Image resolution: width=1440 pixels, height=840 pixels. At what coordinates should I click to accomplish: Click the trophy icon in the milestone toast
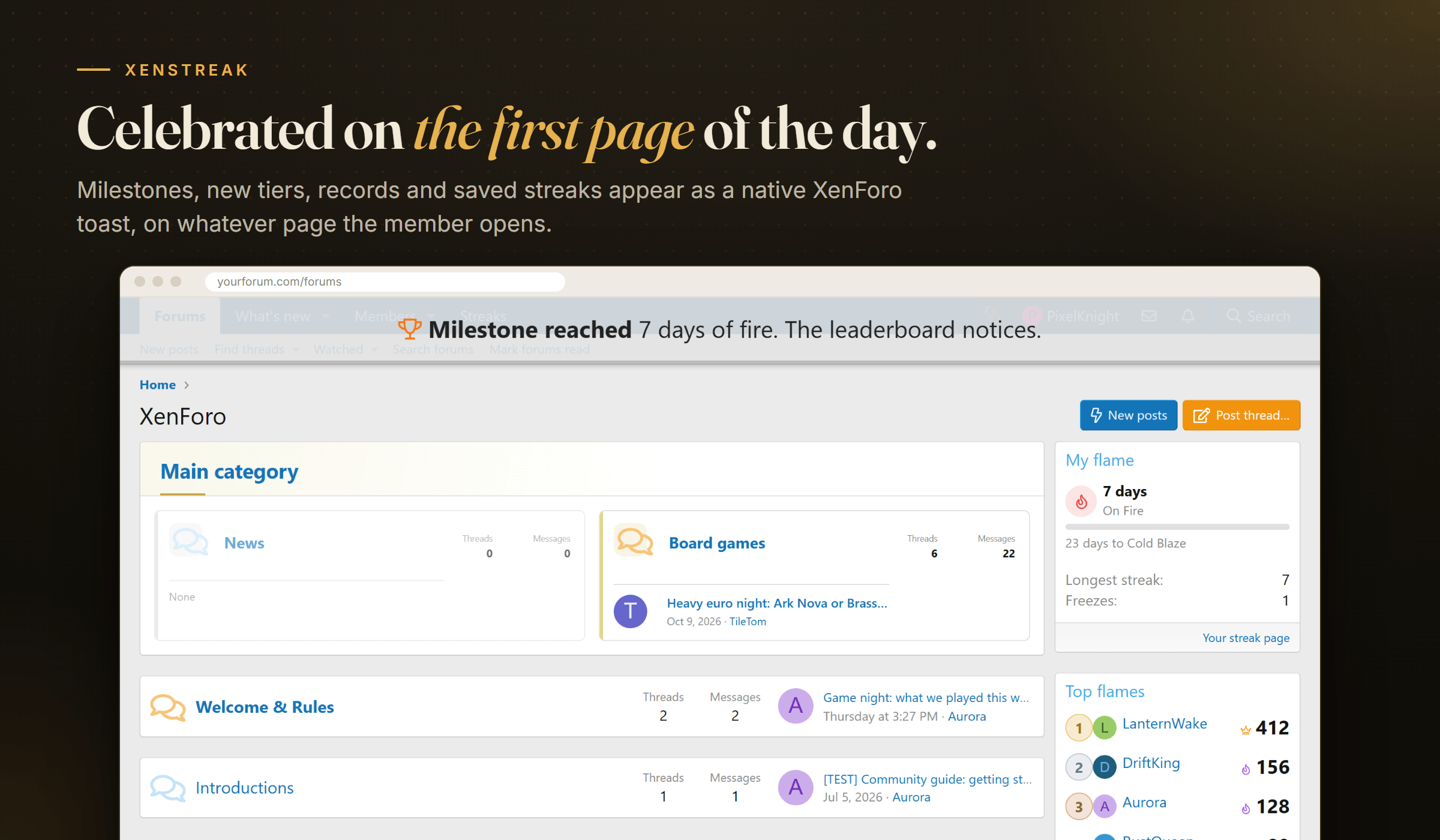410,329
